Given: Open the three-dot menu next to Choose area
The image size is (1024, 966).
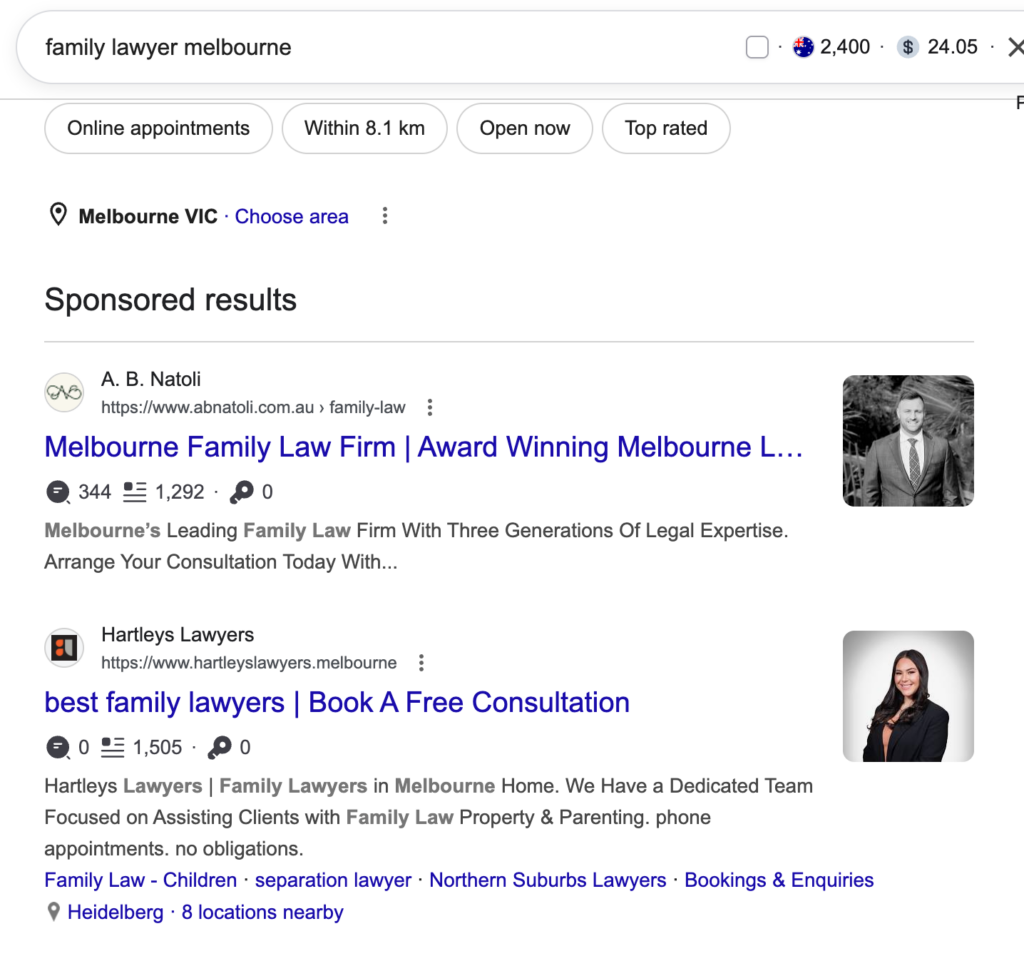Looking at the screenshot, I should (x=385, y=216).
